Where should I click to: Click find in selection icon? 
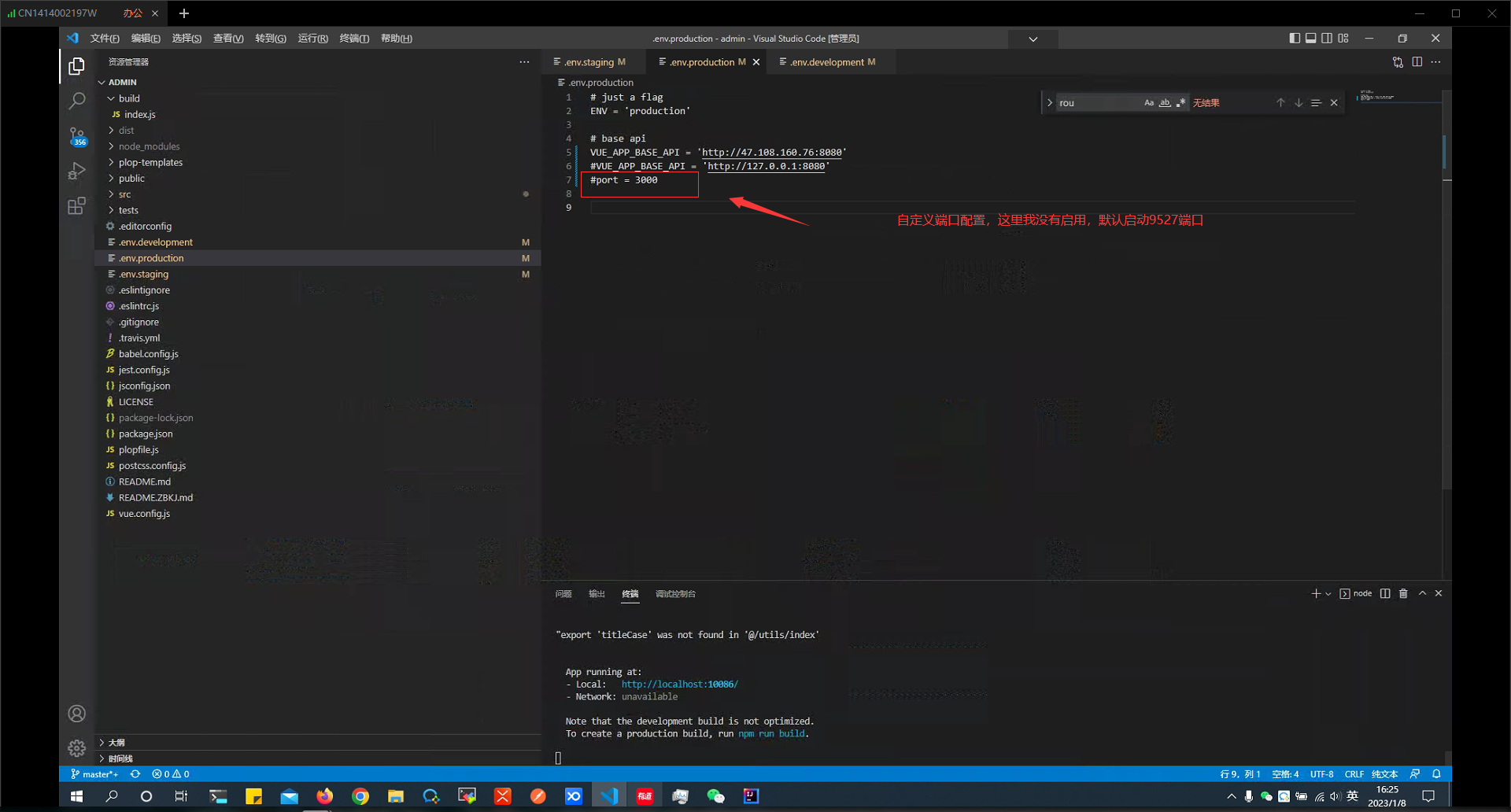[x=1316, y=103]
